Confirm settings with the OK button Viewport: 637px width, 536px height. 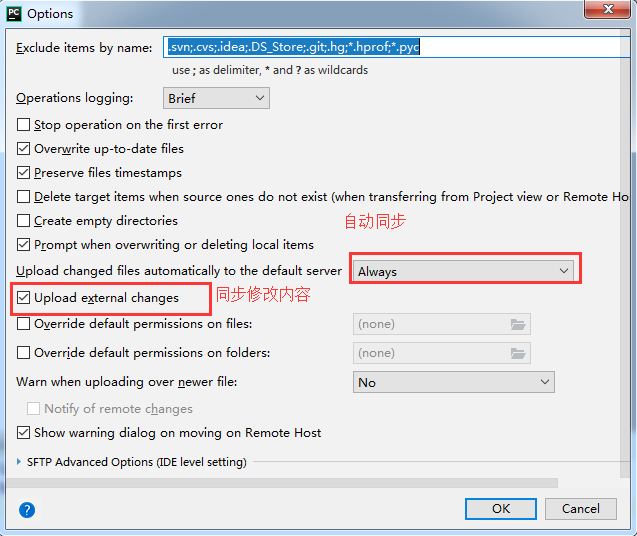coord(500,509)
